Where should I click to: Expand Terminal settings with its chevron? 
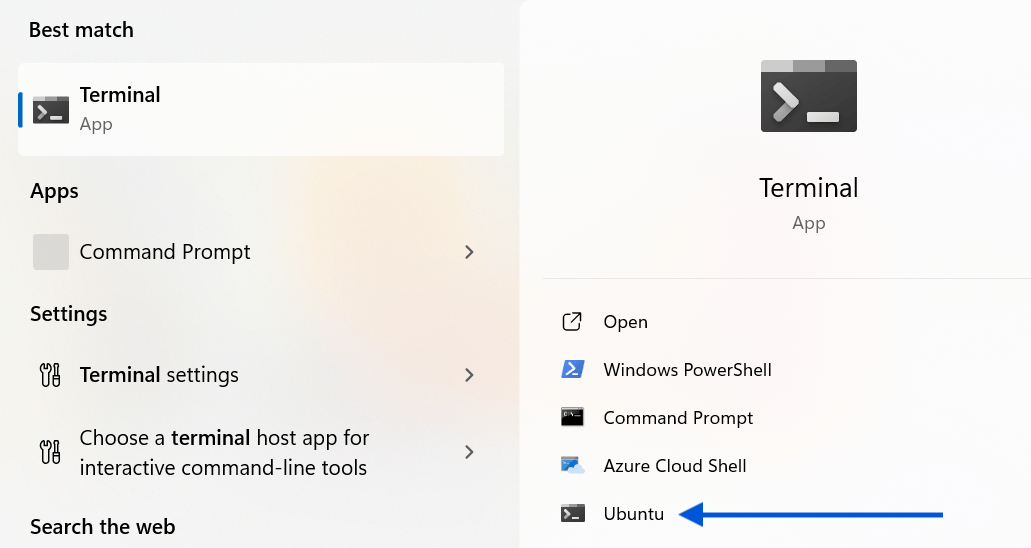tap(469, 375)
